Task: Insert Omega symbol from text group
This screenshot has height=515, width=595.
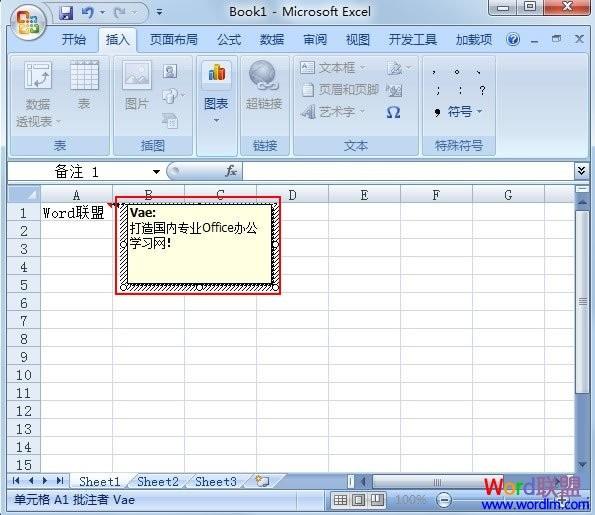Action: click(393, 112)
